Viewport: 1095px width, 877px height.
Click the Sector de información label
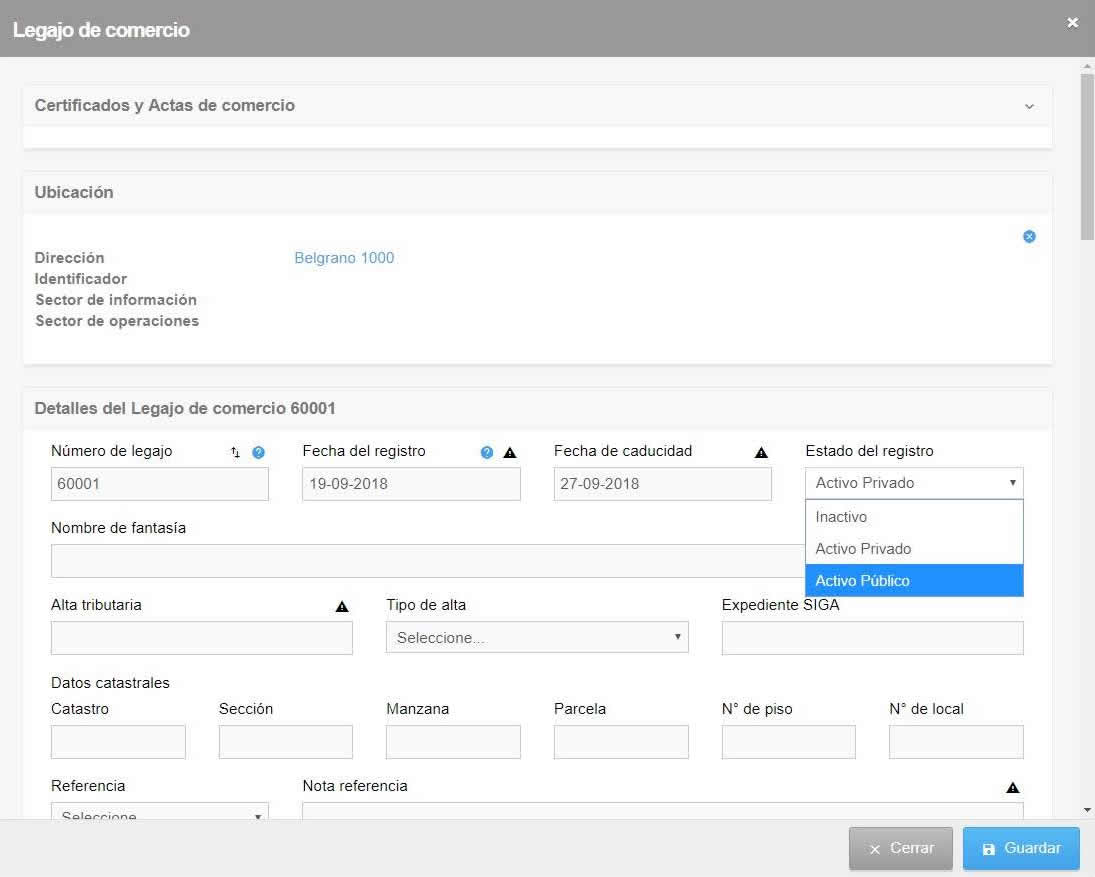click(x=116, y=300)
